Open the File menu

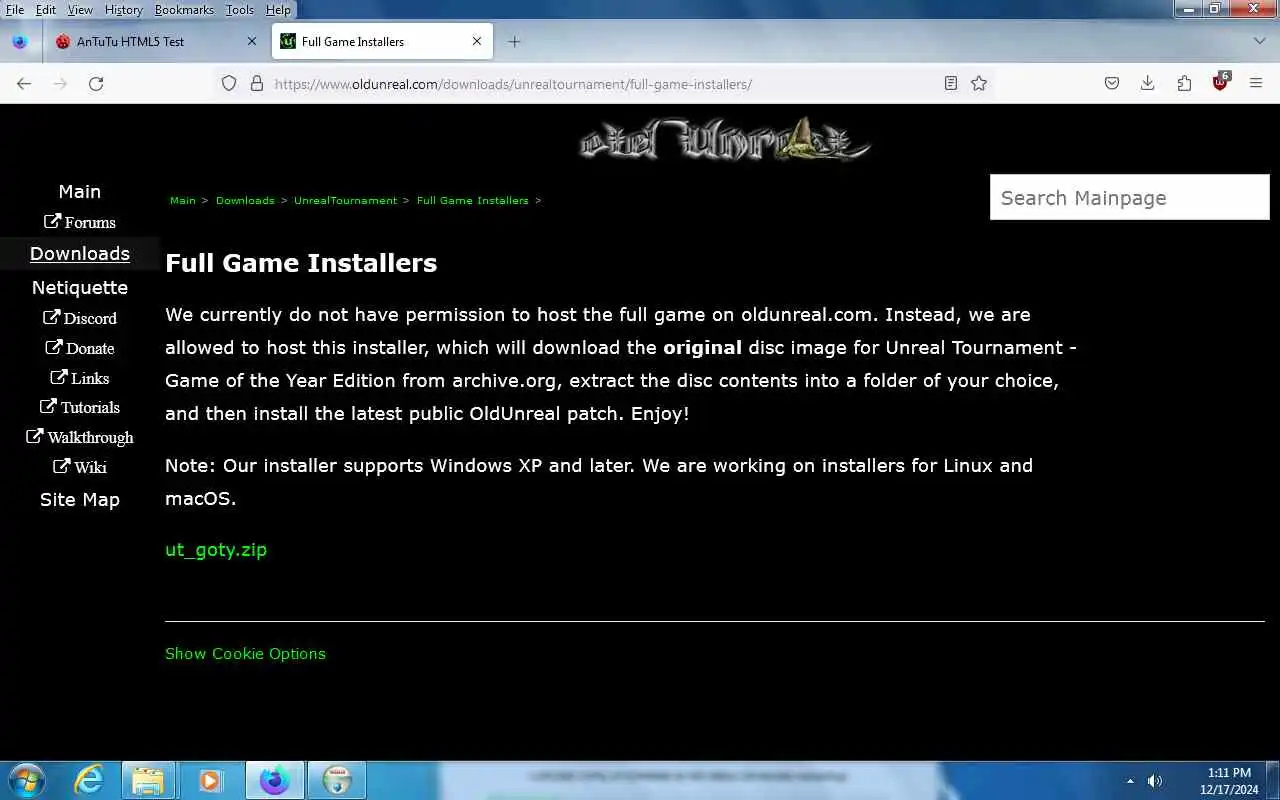click(x=15, y=10)
